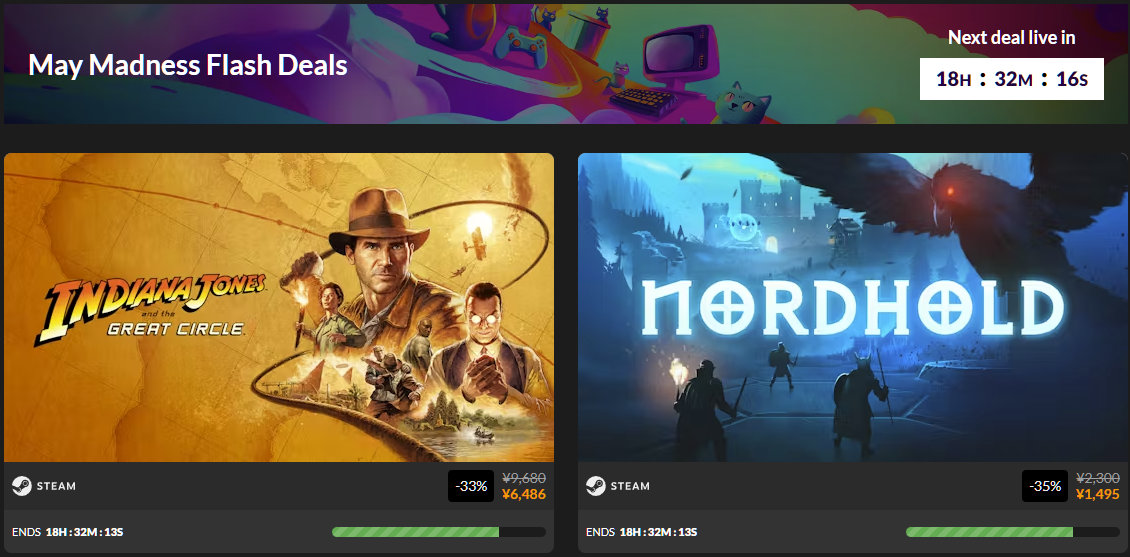Image resolution: width=1130 pixels, height=557 pixels.
Task: Select the ¥6,486 sale price
Action: pos(523,494)
